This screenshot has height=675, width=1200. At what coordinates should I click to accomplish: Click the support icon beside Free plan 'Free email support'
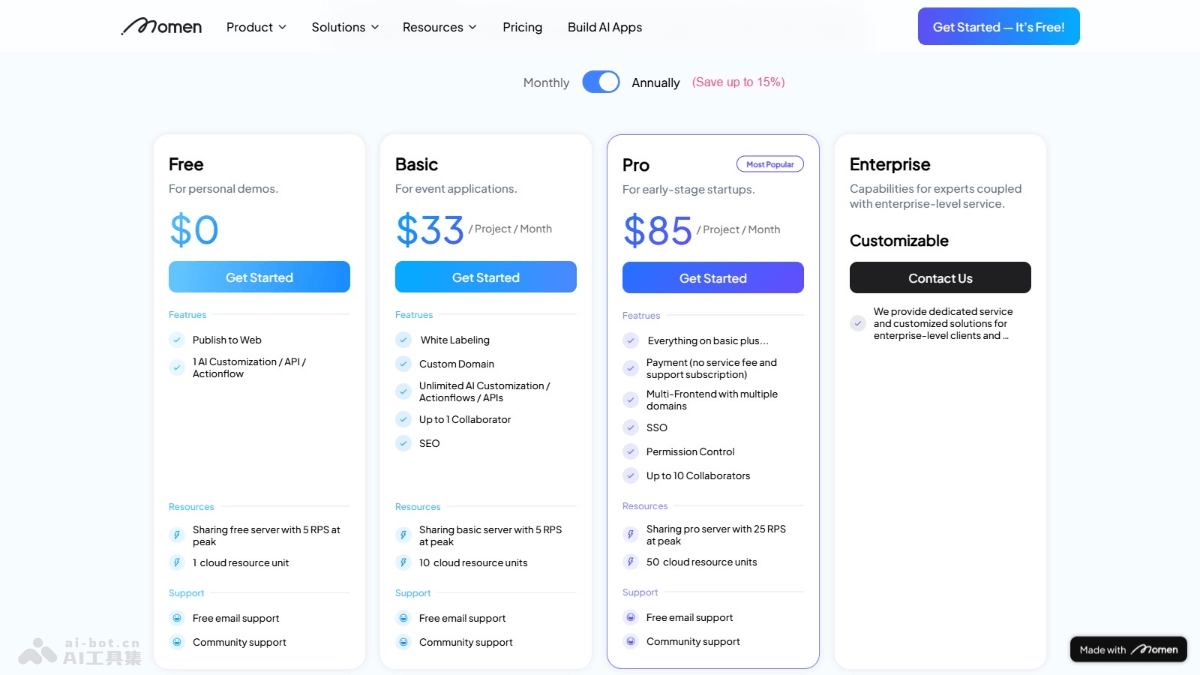click(x=177, y=618)
